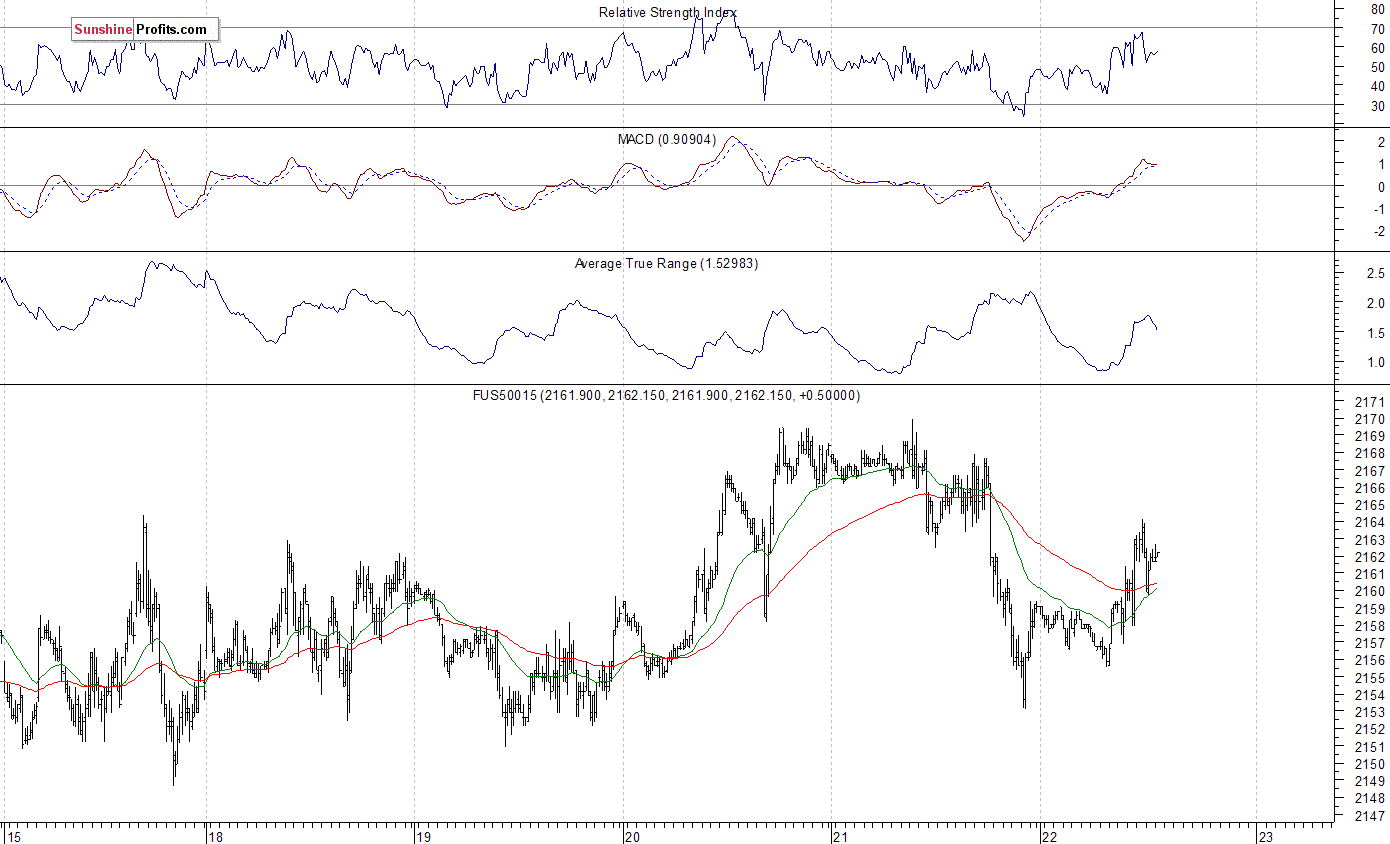Click the price scale value "2166"
This screenshot has width=1390, height=844.
(x=1372, y=488)
